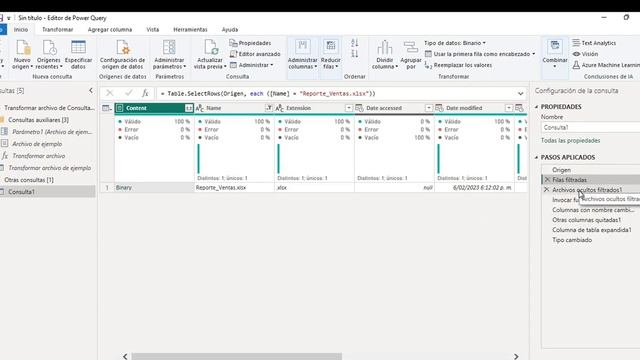Viewport: 640px width, 360px height.
Task: Delete the Filas filtradas step
Action: coord(547,180)
